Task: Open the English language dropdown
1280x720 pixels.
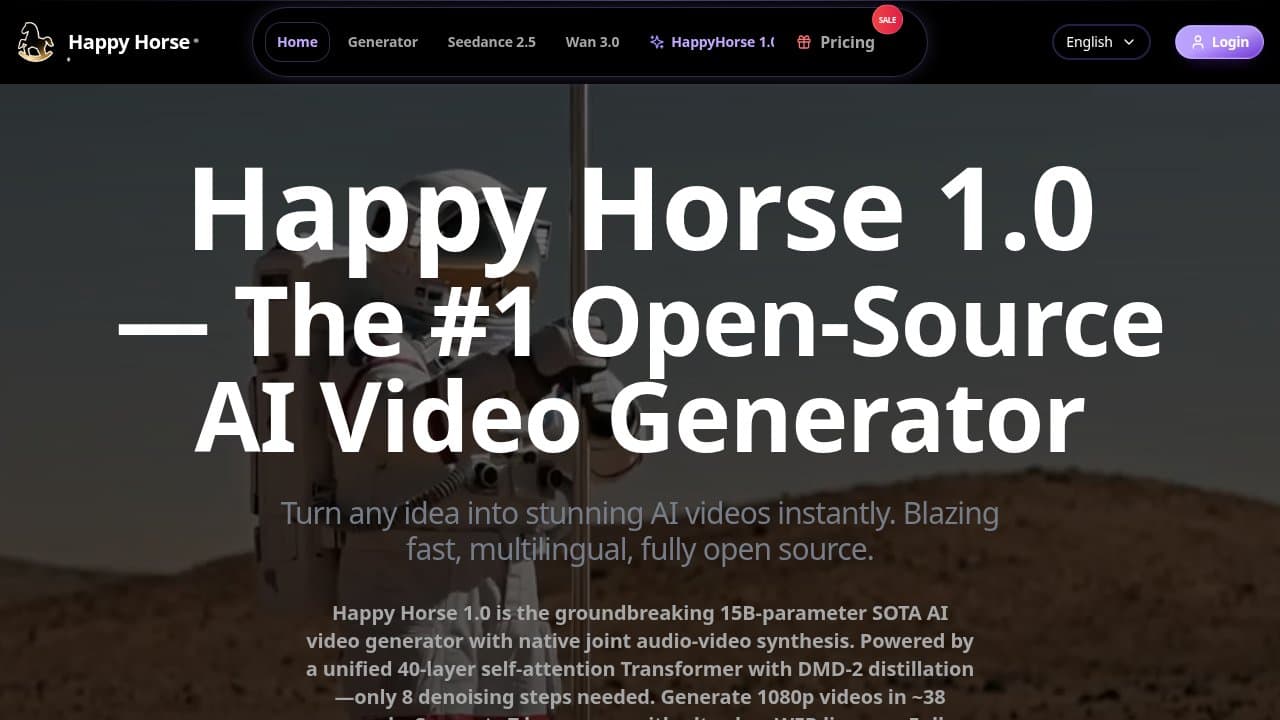Action: (x=1101, y=42)
